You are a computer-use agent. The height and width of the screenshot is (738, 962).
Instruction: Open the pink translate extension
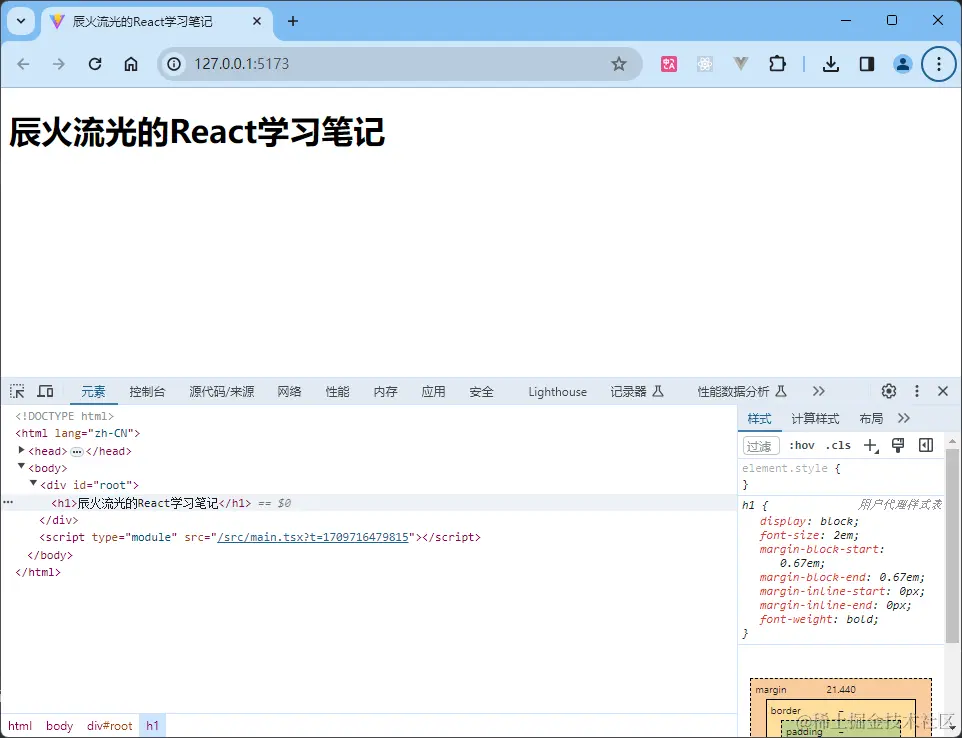point(669,64)
